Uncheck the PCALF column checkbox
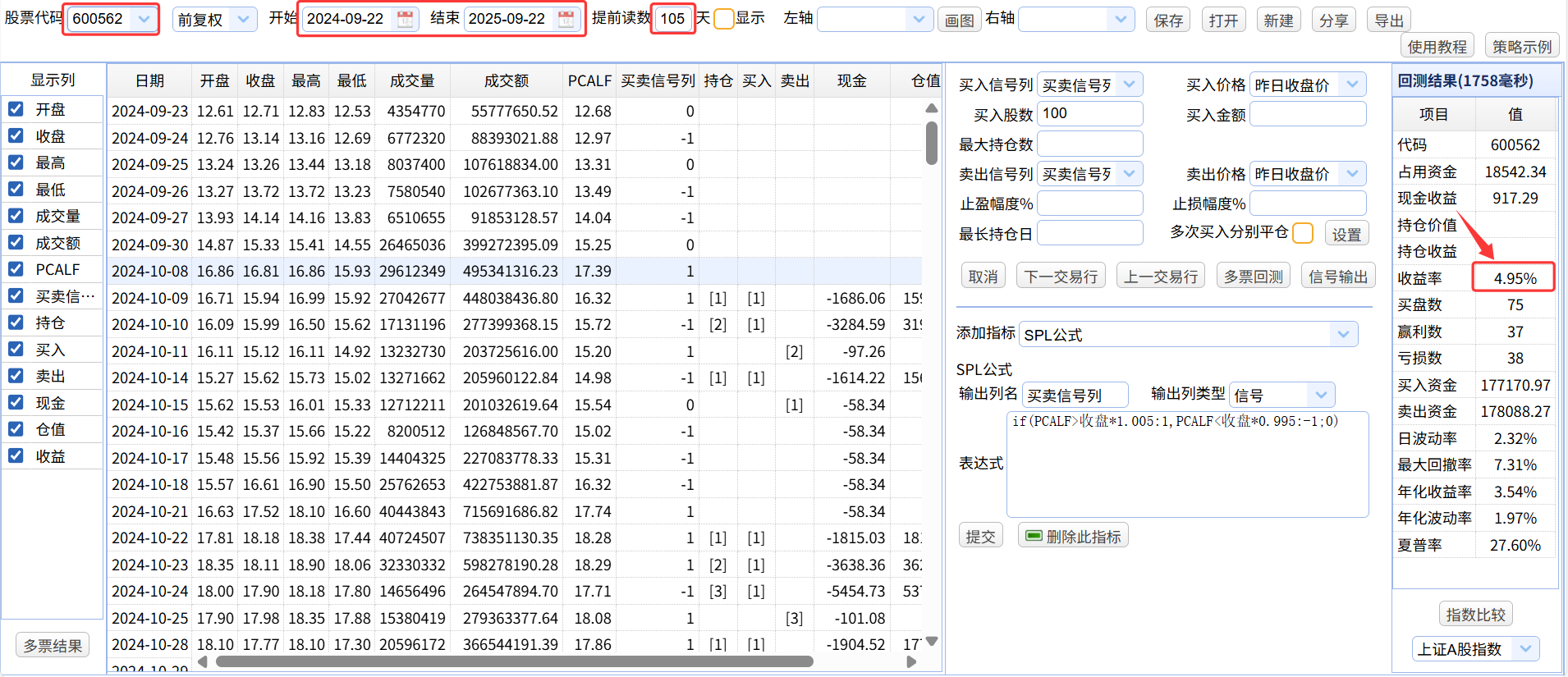The height and width of the screenshot is (677, 1568). 16,269
